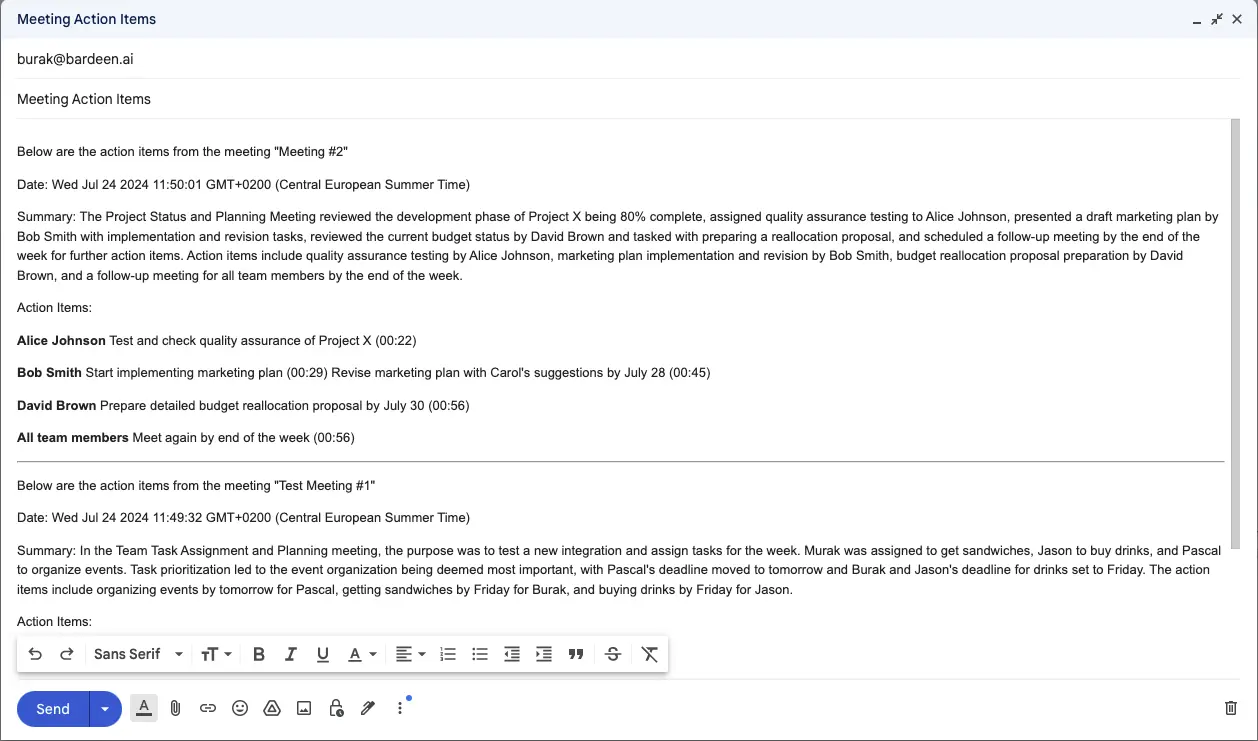Insert a signature with pen icon

(368, 708)
